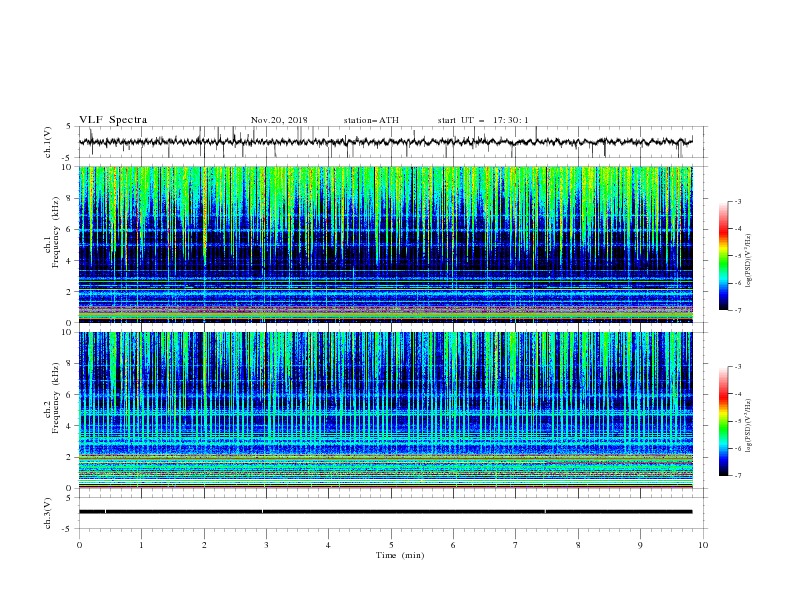Click time axis tick label "10"
792x612 pixels.
(703, 545)
